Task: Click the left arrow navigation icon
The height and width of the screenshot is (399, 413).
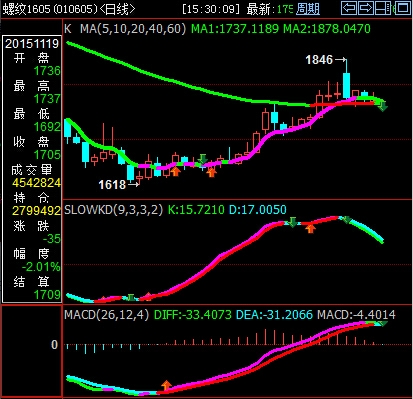Action: pos(349,8)
